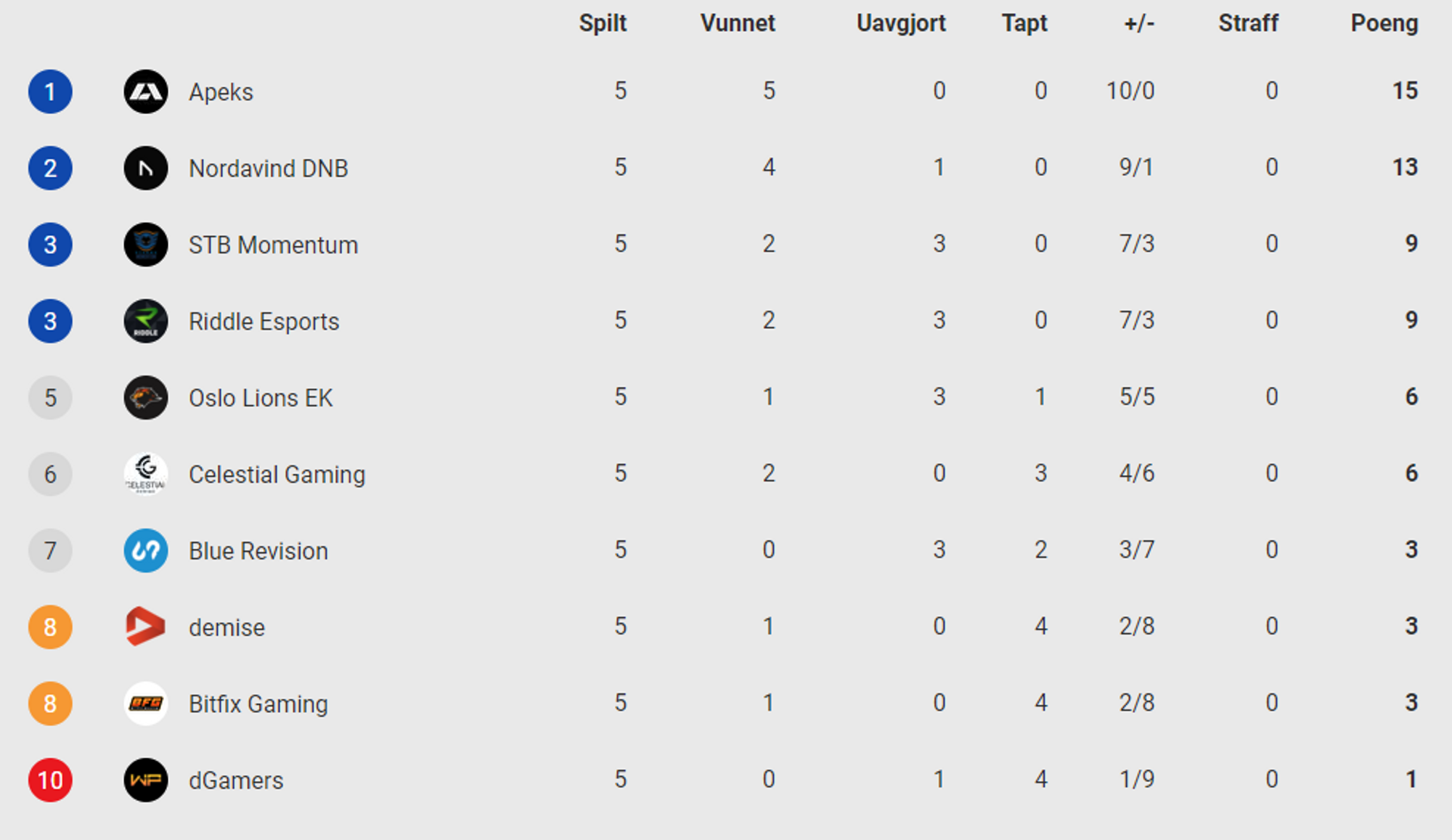
Task: Click the Straff column header
Action: tap(1248, 23)
